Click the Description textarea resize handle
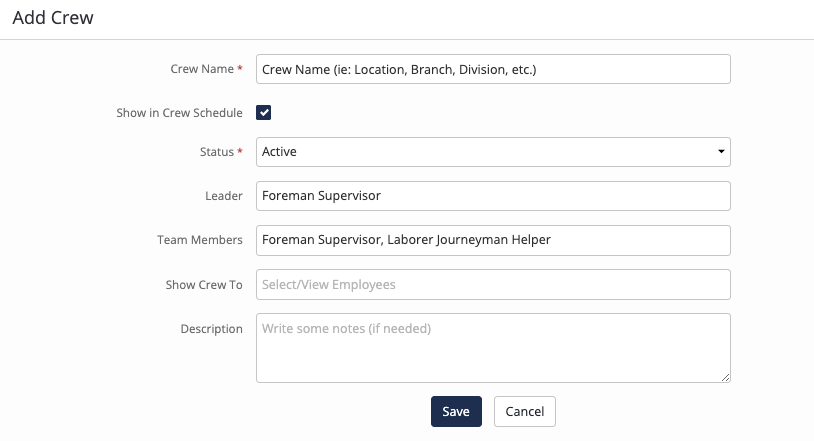Screen dimensions: 814x441 point(725,378)
